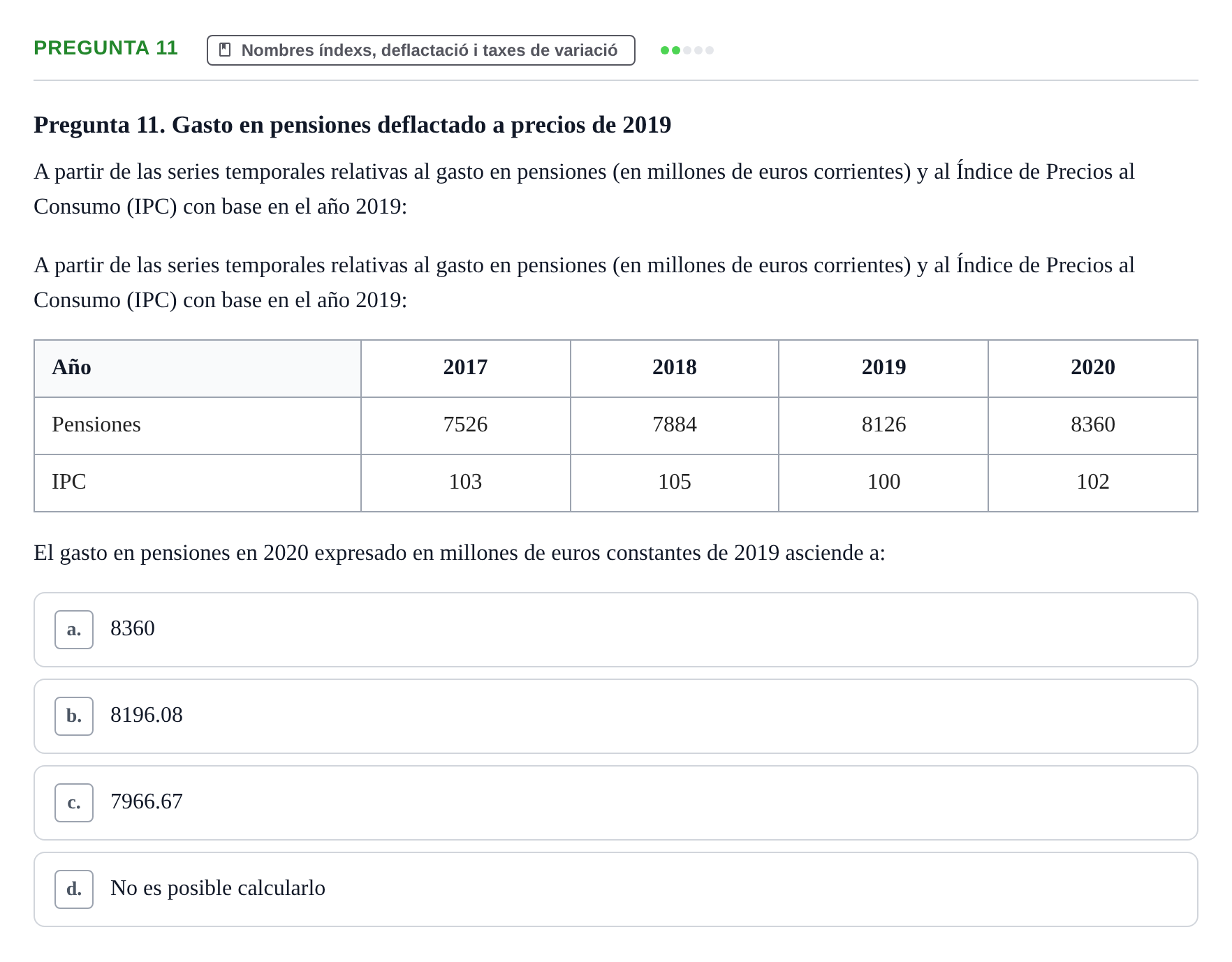The width and height of the screenshot is (1232, 962).
Task: Click the 2020 pensiones table cell 8360
Action: (x=1093, y=426)
